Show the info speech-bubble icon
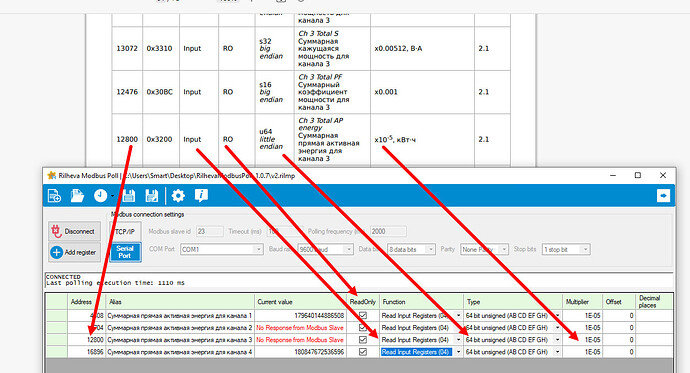690x373 pixels. coord(201,196)
